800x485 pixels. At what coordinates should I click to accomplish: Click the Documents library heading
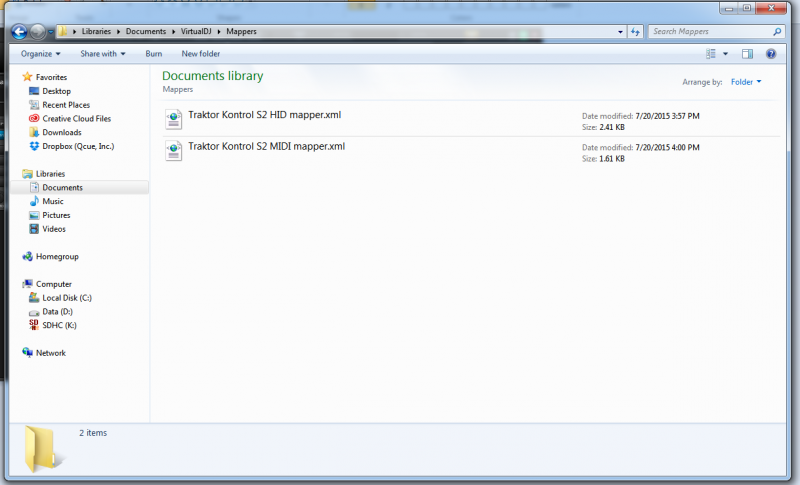click(213, 76)
